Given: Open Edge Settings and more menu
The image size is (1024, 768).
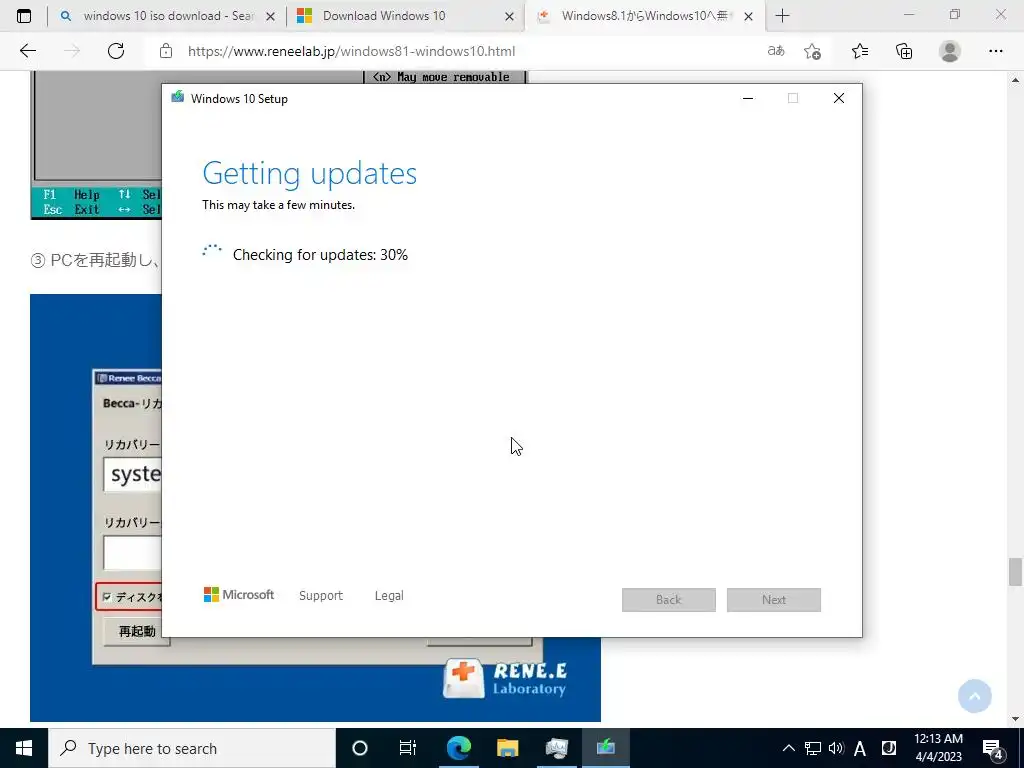Looking at the screenshot, I should tap(995, 51).
